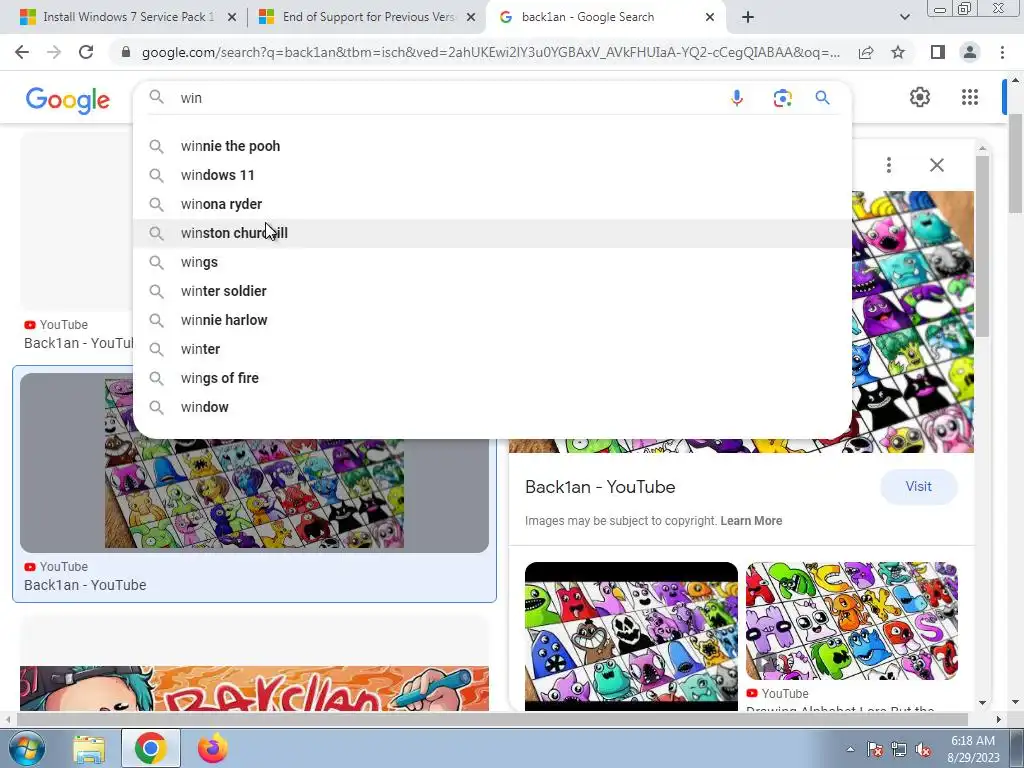Screen dimensions: 1024x768
Task: Choose suggestion windows 11
Action: click(492, 175)
